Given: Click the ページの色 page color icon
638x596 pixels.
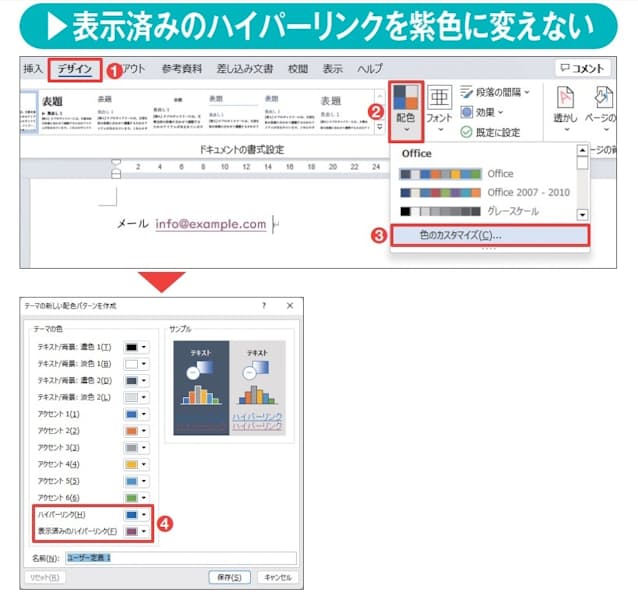Looking at the screenshot, I should [x=603, y=98].
